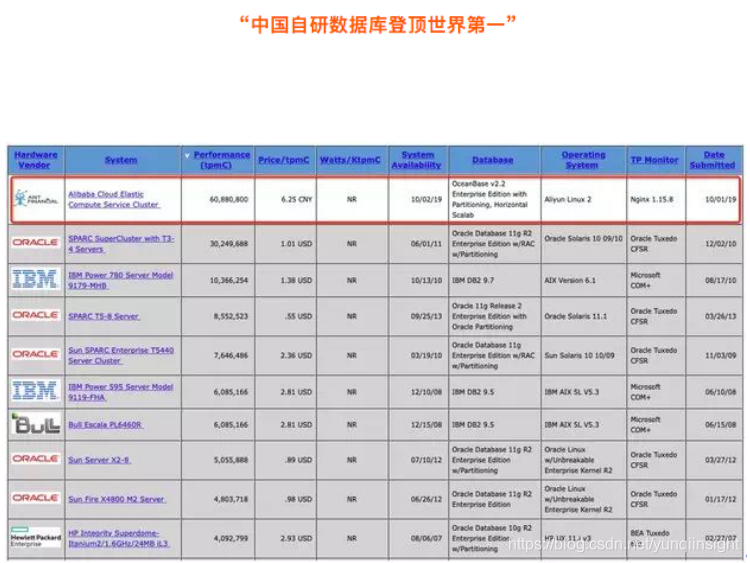Viewport: 750px width, 563px height.
Task: Sort by TP Monitor column header
Action: [x=654, y=160]
